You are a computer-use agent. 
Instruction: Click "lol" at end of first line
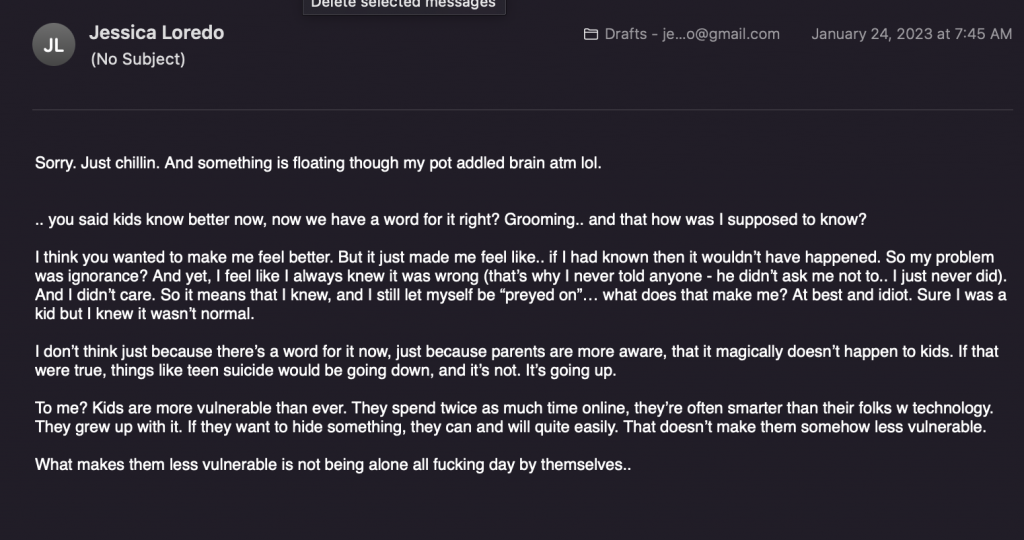point(591,163)
